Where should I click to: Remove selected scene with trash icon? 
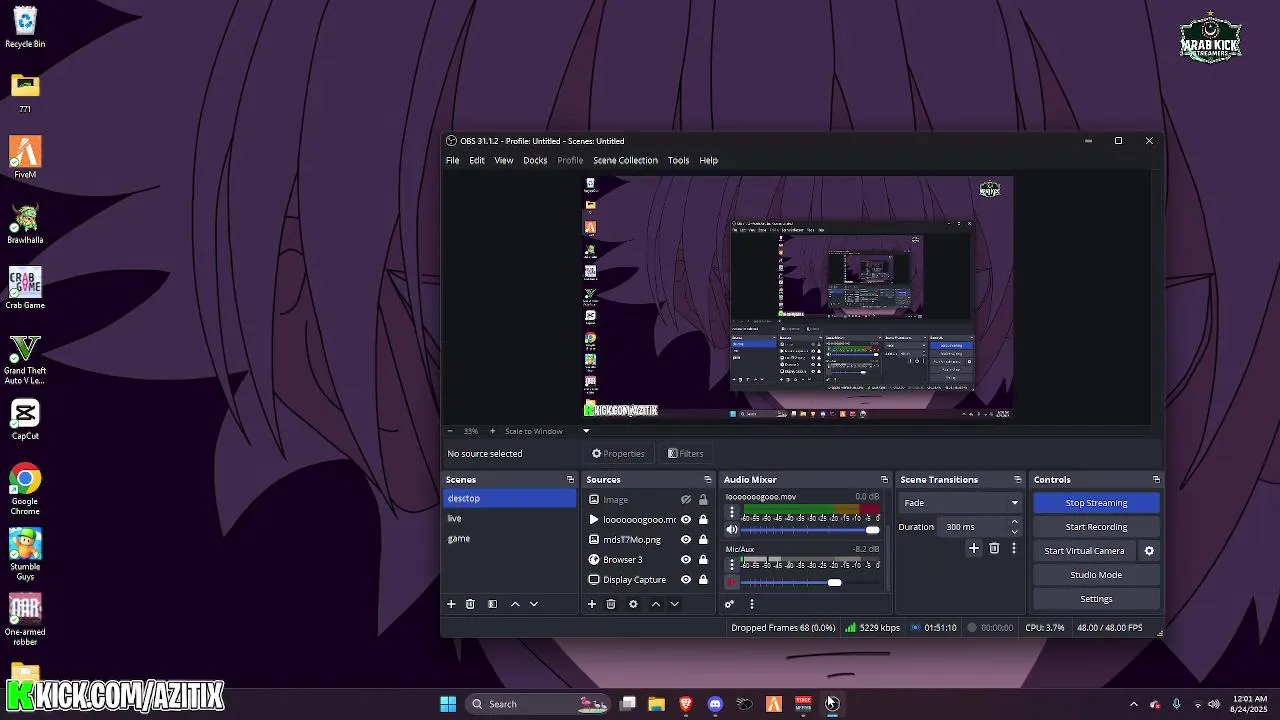click(470, 604)
